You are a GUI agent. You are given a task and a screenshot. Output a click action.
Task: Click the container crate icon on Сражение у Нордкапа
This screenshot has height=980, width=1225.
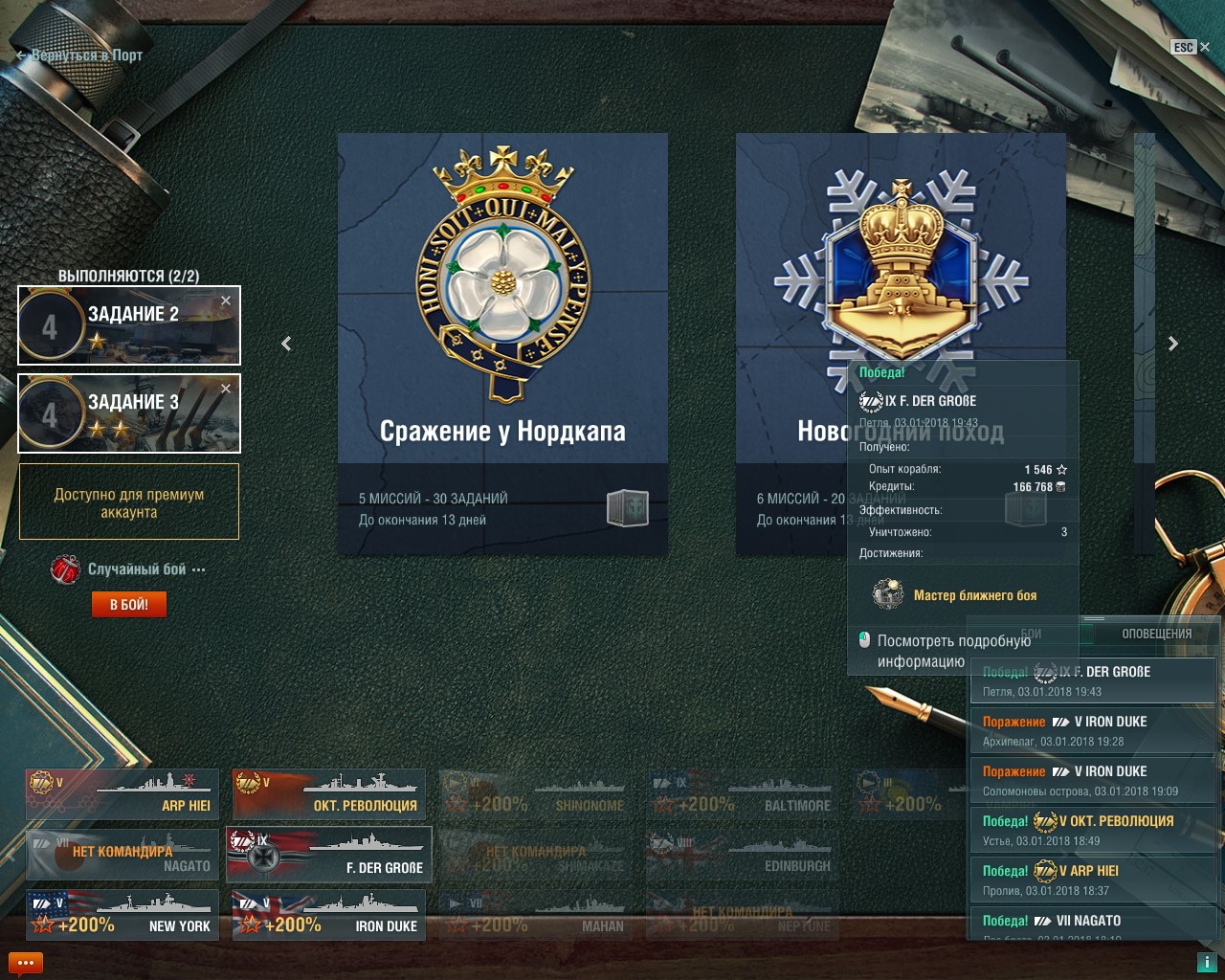[x=628, y=507]
